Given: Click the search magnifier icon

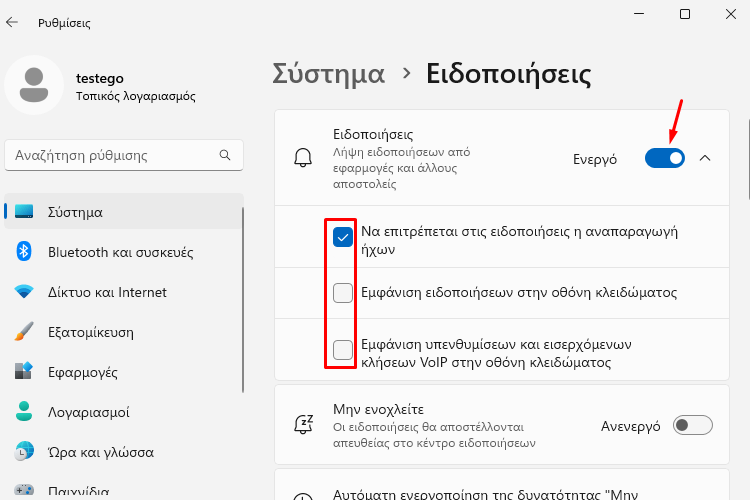Looking at the screenshot, I should pos(225,155).
